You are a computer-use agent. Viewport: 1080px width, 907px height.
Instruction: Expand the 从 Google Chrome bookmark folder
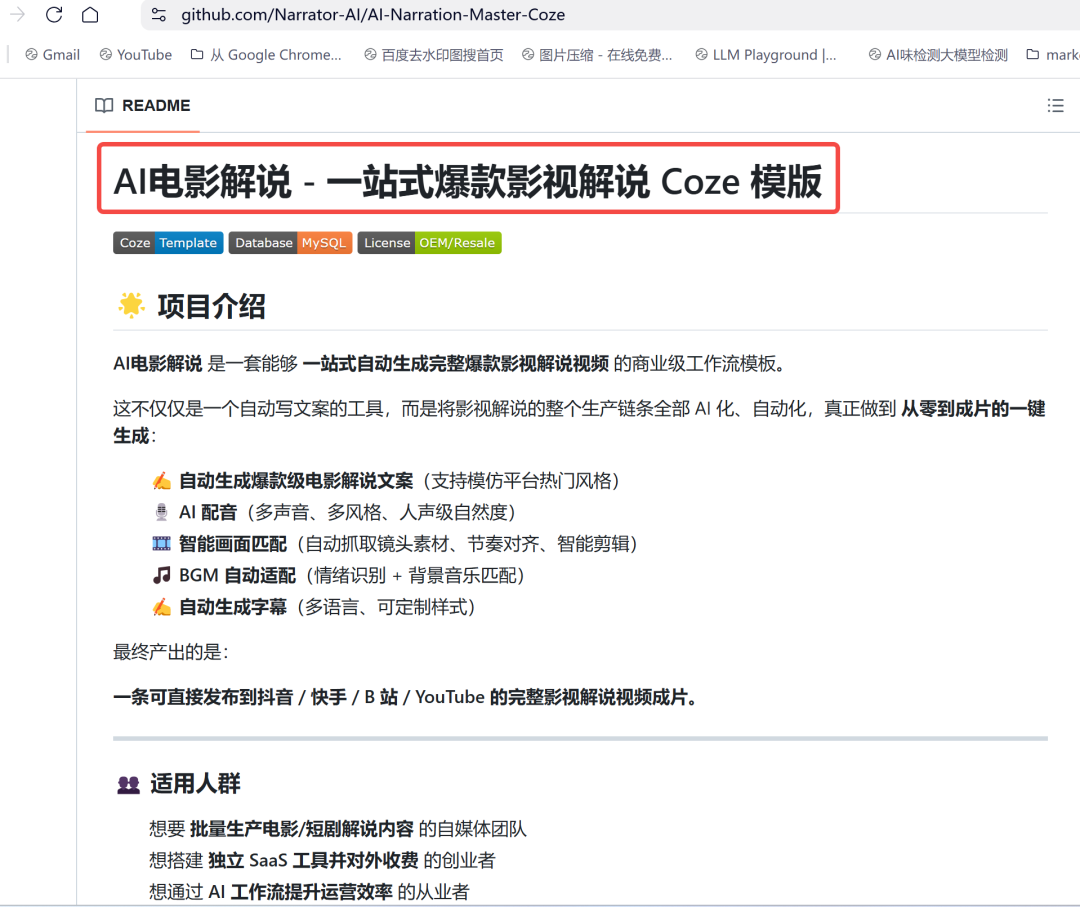click(266, 55)
